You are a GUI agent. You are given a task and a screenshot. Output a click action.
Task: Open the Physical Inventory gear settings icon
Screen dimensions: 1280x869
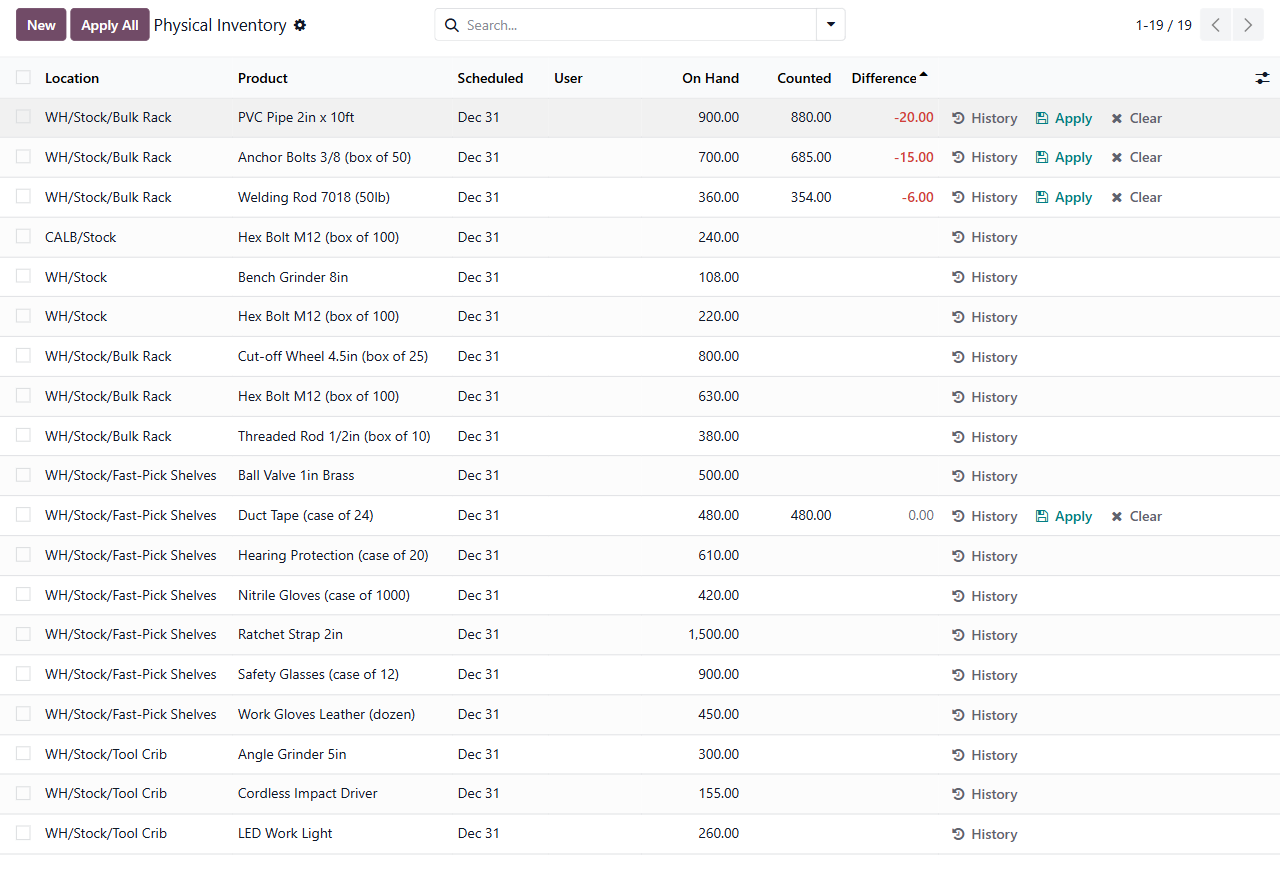click(x=300, y=25)
